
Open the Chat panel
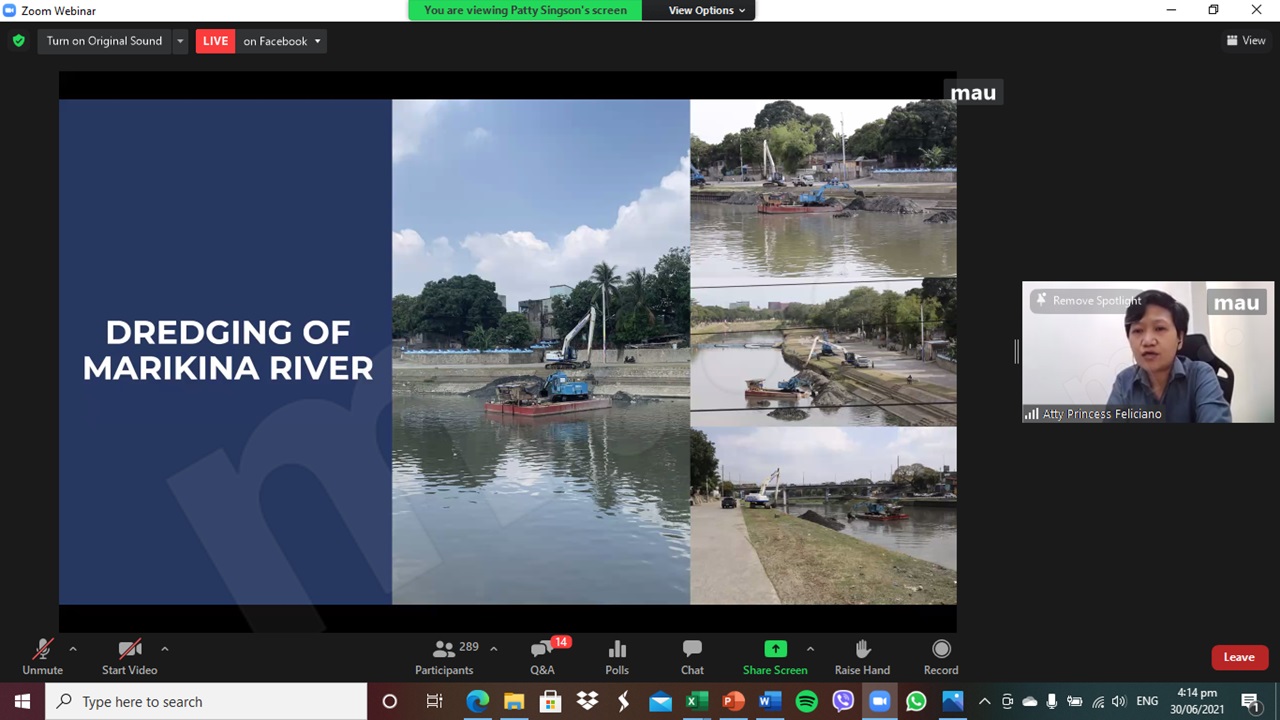[x=692, y=657]
